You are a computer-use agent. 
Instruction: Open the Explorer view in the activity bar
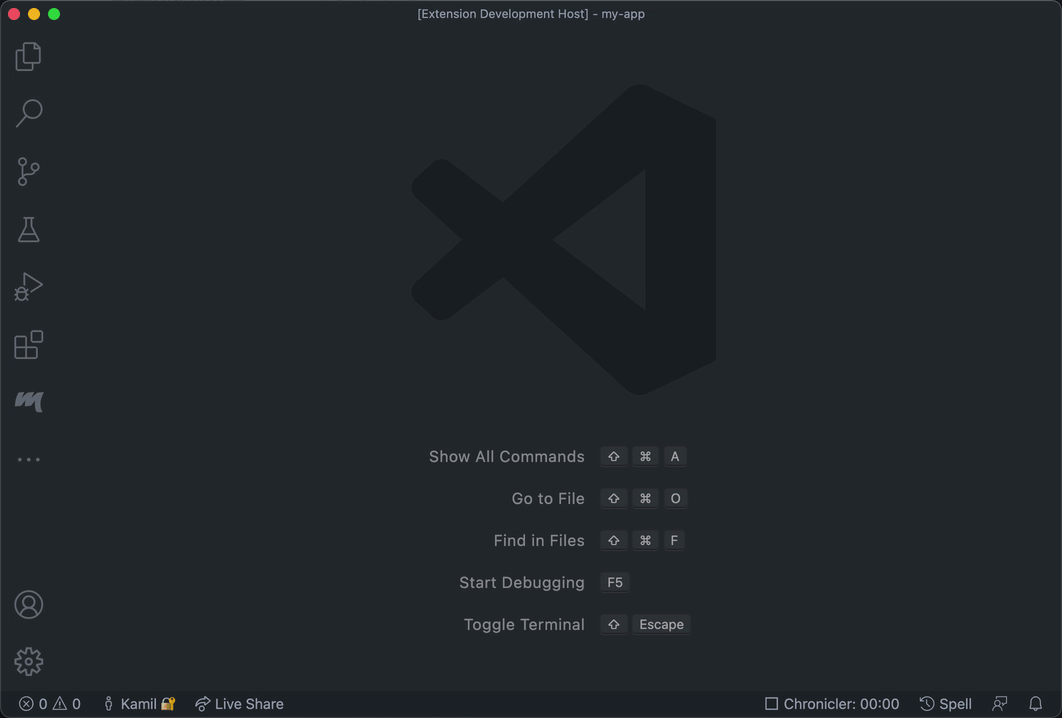tap(28, 56)
